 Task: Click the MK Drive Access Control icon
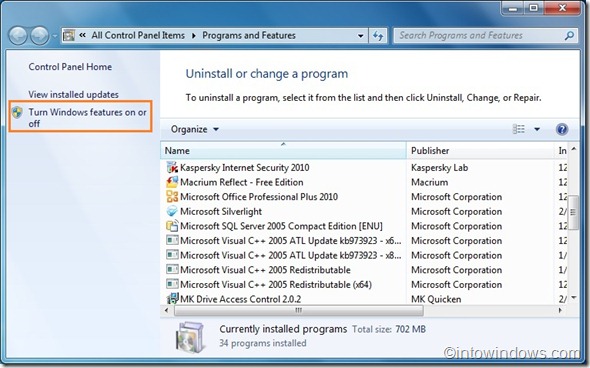coord(172,298)
